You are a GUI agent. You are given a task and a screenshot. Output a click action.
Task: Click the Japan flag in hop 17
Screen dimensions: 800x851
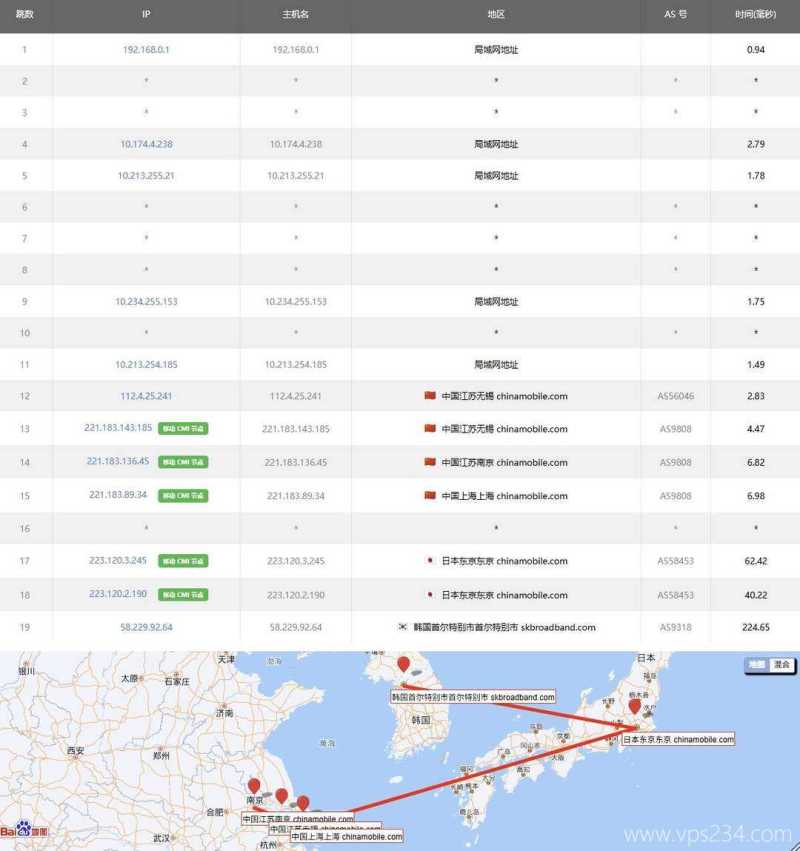pyautogui.click(x=430, y=561)
